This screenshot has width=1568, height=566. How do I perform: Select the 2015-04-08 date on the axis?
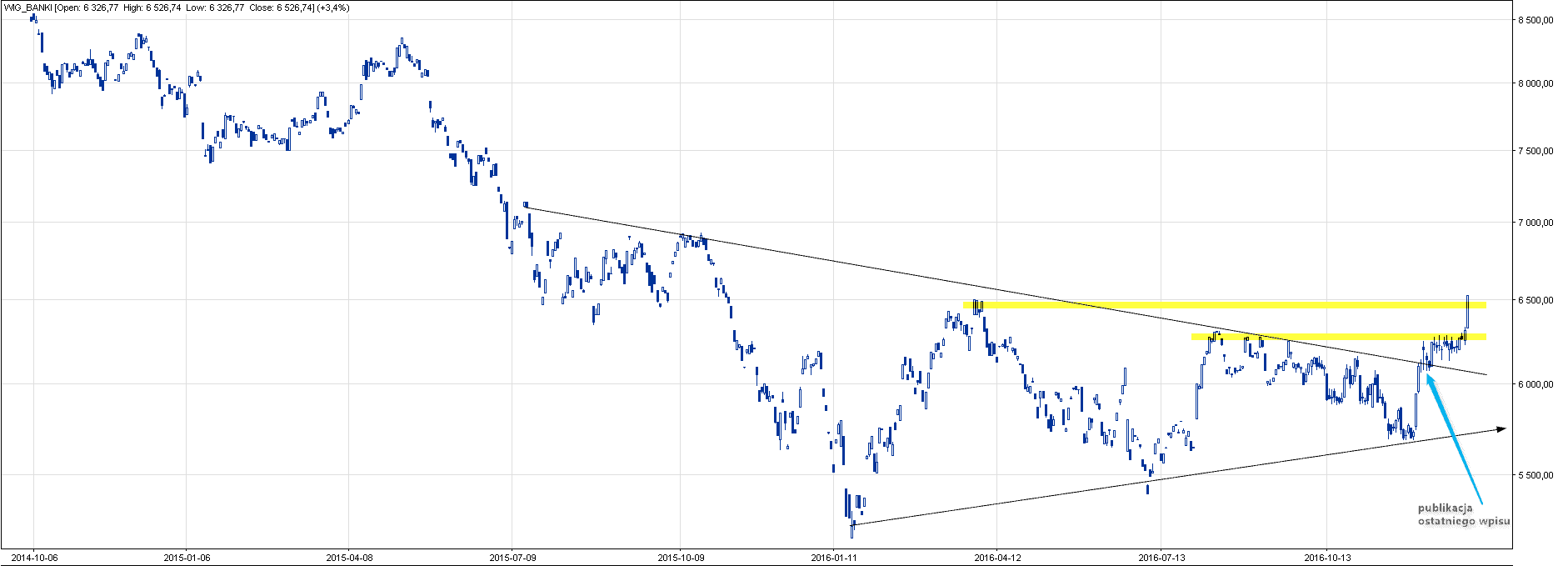point(349,558)
